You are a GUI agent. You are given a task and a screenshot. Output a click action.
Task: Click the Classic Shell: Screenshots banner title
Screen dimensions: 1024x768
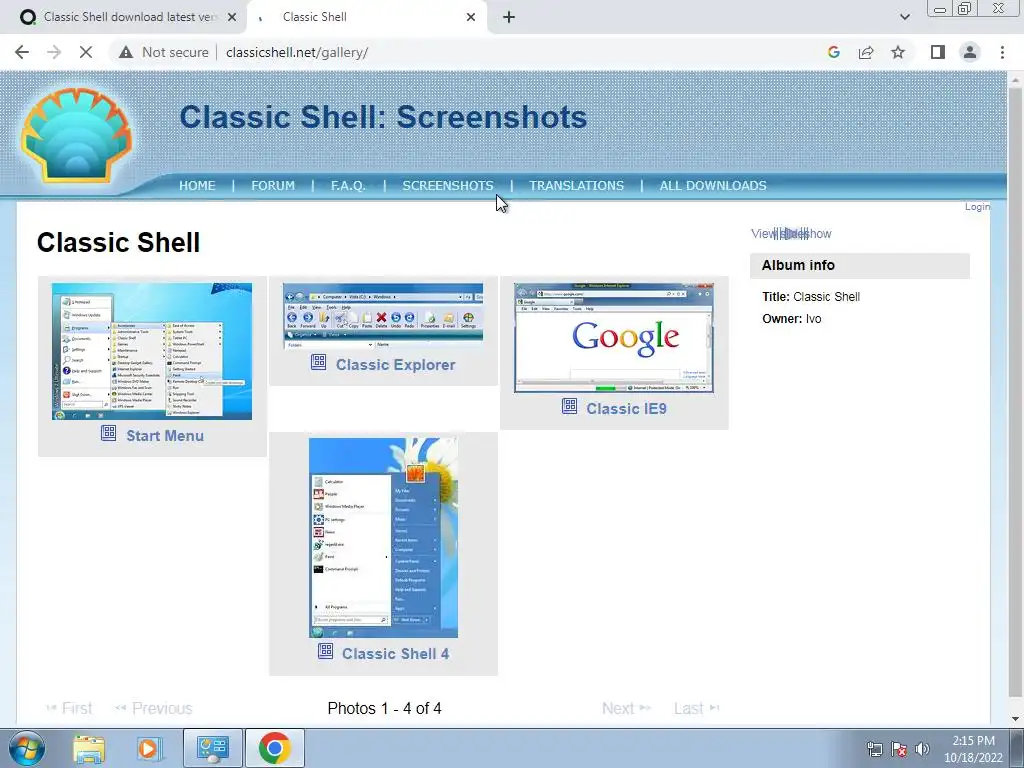[x=383, y=118]
